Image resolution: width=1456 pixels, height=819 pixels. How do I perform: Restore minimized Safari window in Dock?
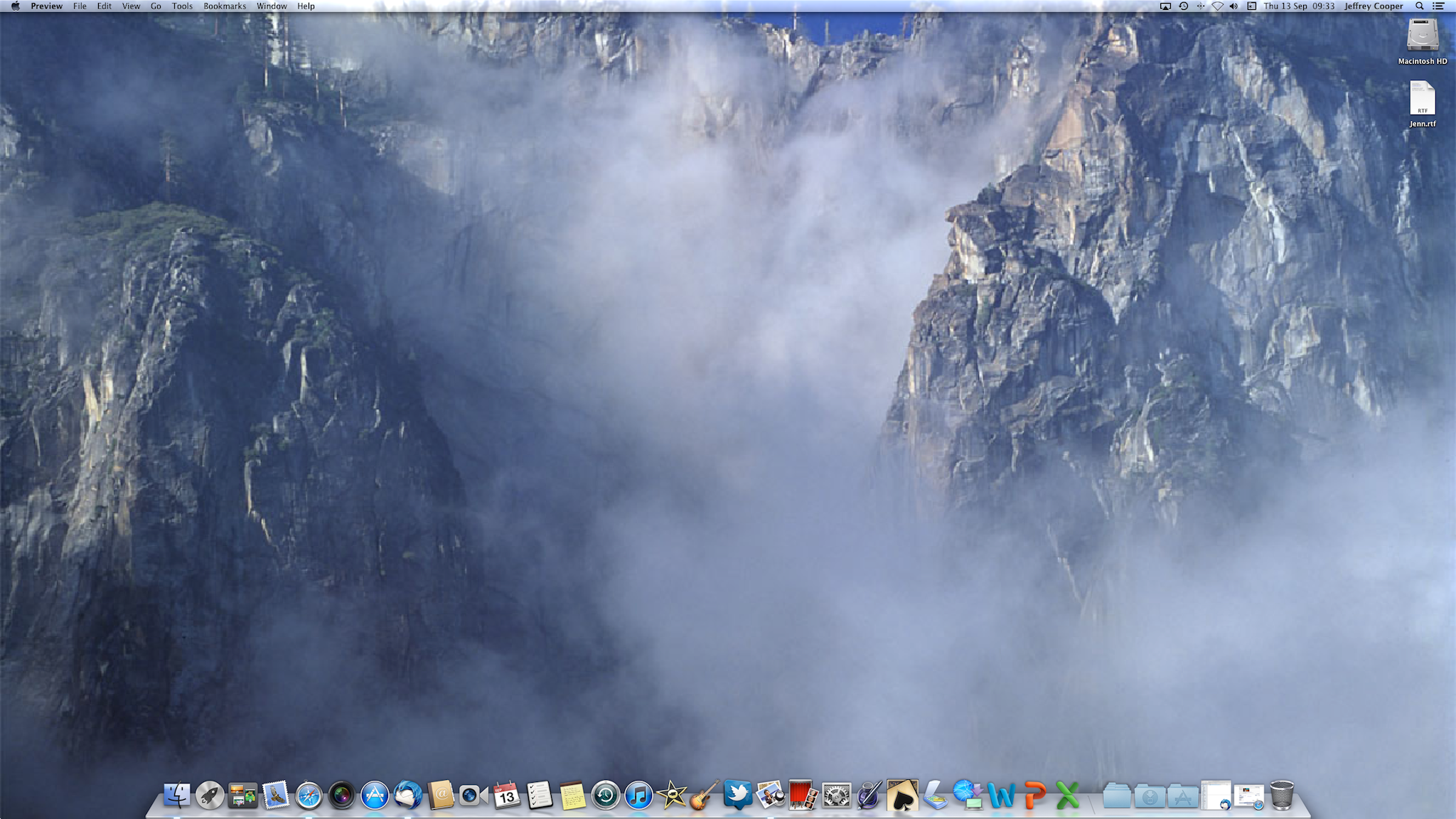(1249, 795)
